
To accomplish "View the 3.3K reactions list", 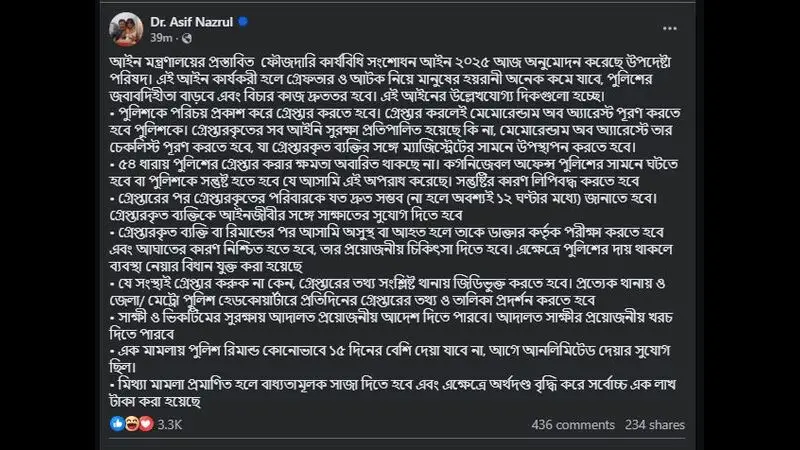I will (x=169, y=424).
